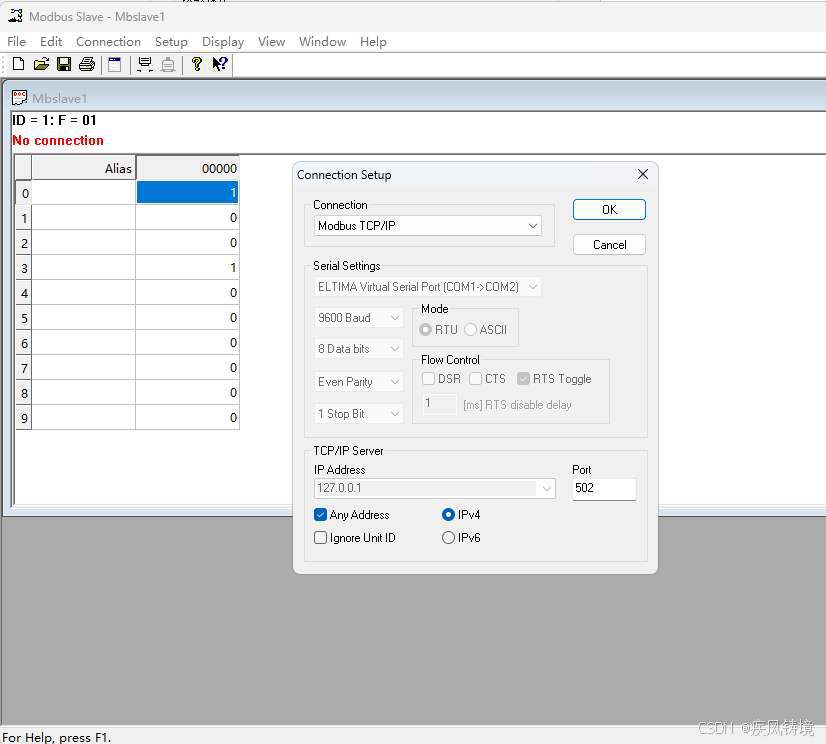Open the Connection type dropdown
826x744 pixels.
pyautogui.click(x=428, y=226)
